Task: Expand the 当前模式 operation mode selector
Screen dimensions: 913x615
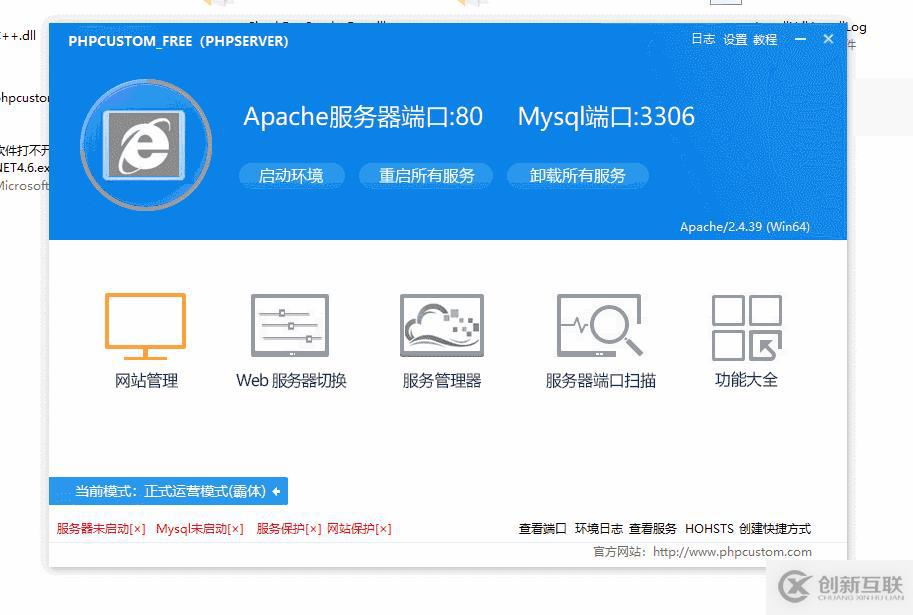Action: [x=168, y=491]
